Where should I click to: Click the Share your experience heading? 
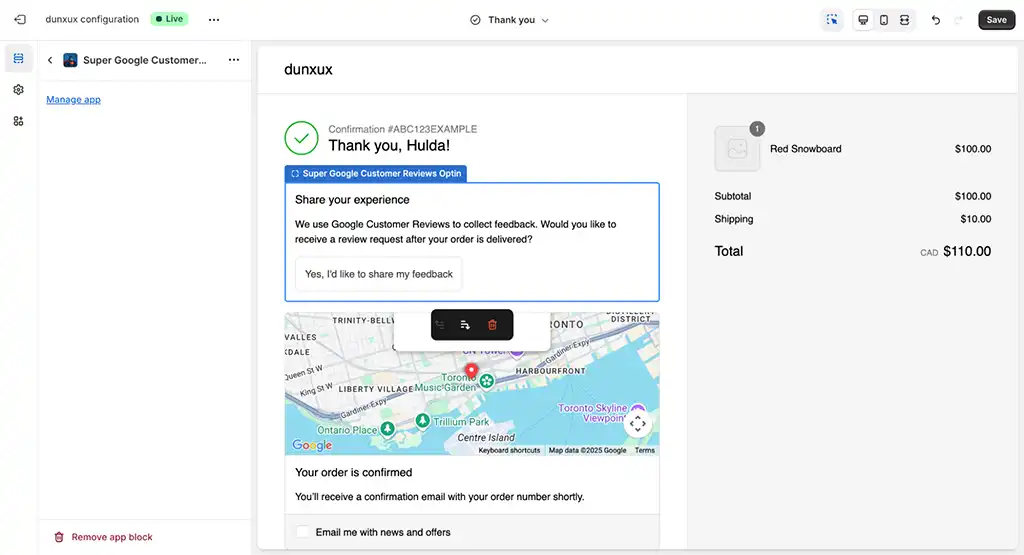352,200
